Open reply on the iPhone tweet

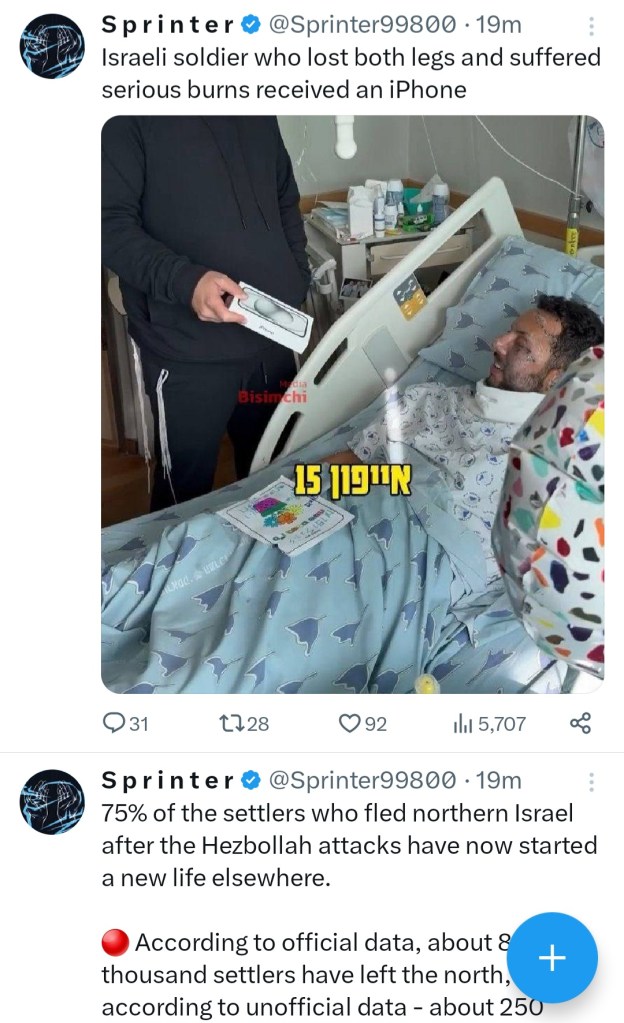[x=115, y=723]
